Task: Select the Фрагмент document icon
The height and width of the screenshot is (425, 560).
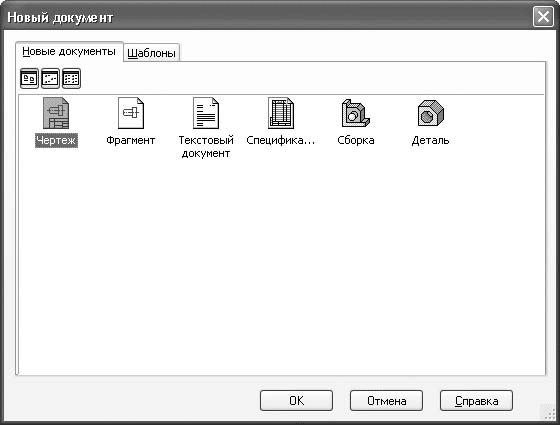Action: coord(131,113)
